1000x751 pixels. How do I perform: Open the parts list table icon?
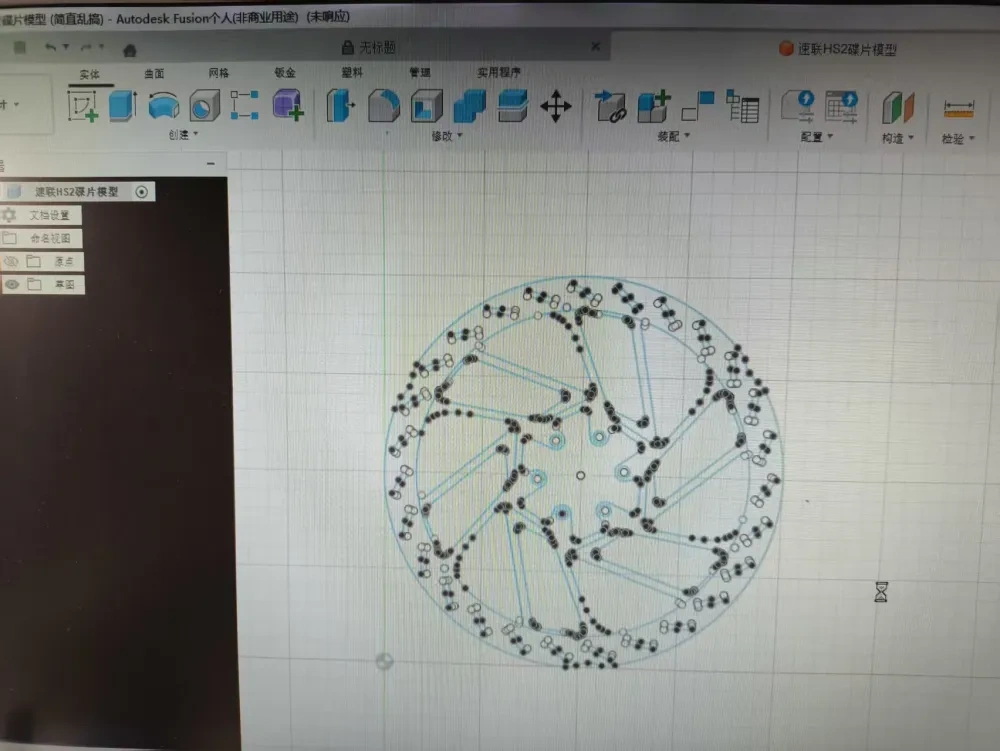(742, 106)
